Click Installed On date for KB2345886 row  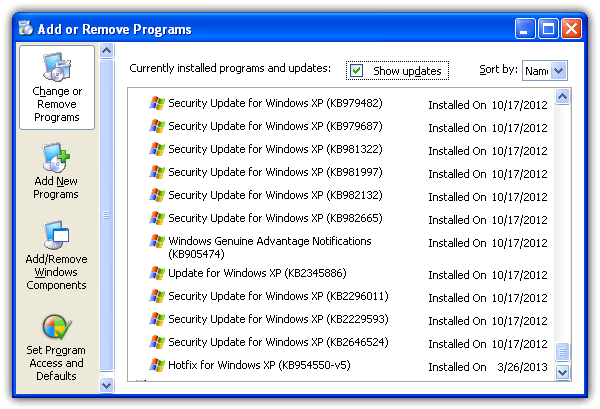pyautogui.click(x=519, y=275)
